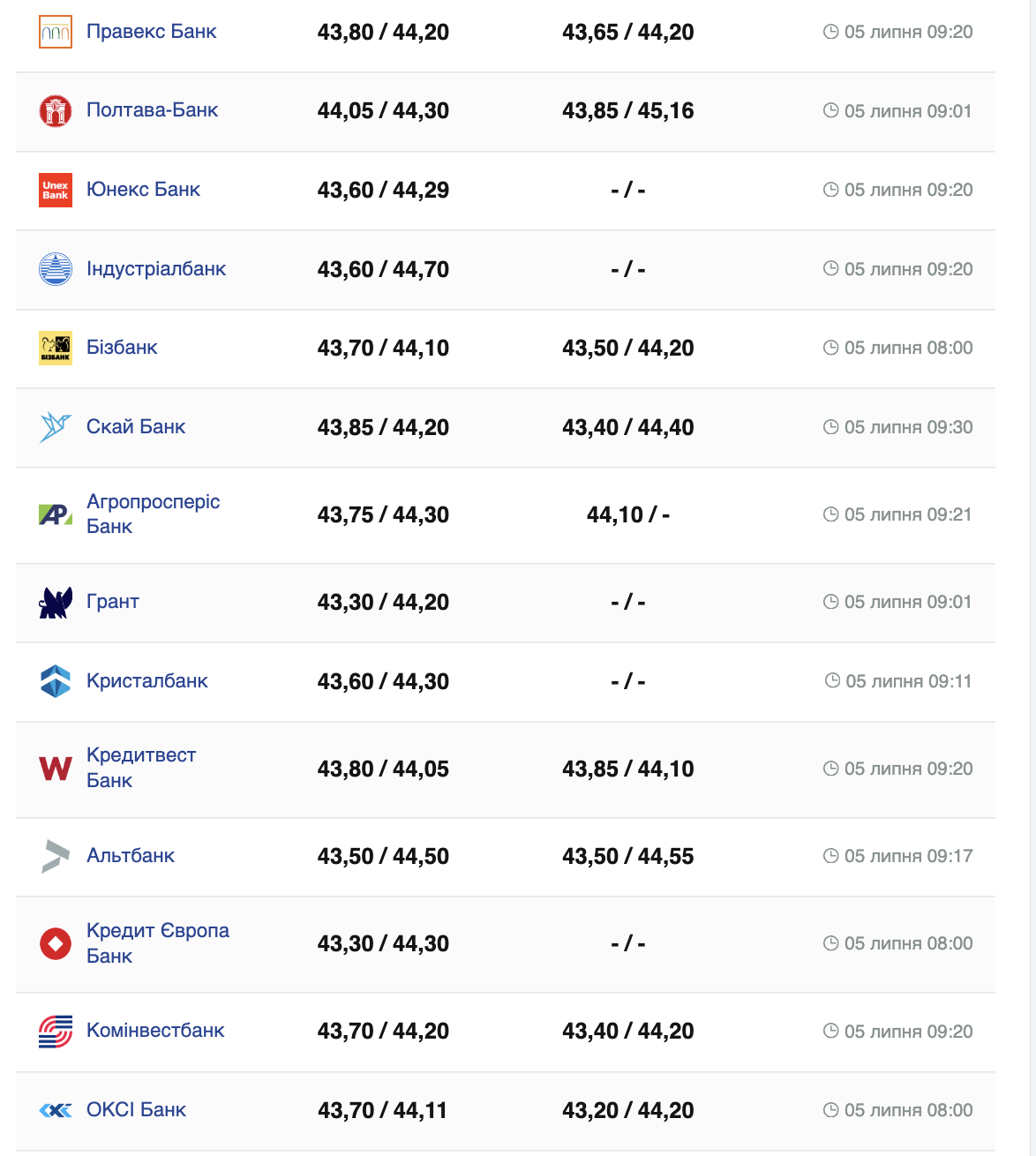Click the Комінвестбанк striped logo
The height and width of the screenshot is (1156, 1036).
(56, 1032)
